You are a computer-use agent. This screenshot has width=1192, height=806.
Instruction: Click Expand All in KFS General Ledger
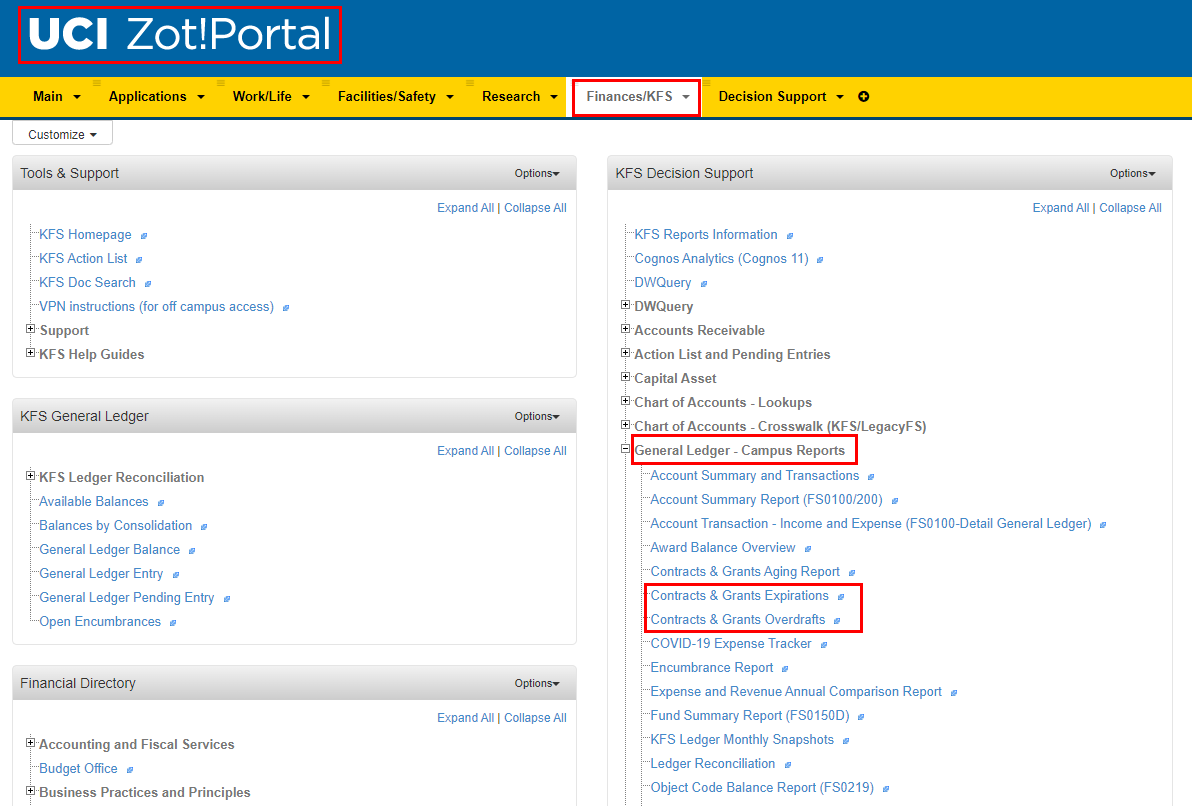point(465,451)
